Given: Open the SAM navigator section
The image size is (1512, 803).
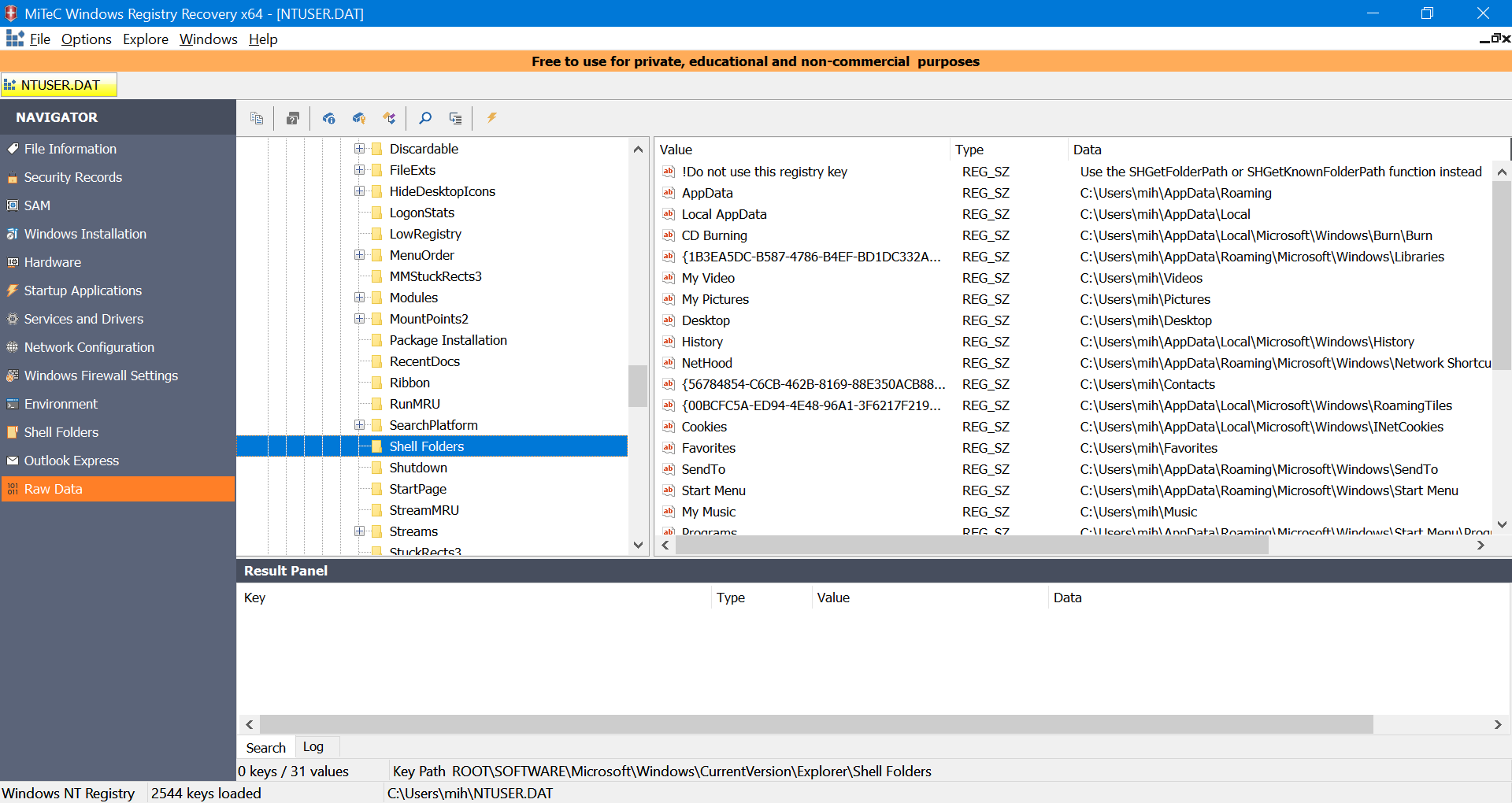Looking at the screenshot, I should click(x=118, y=205).
